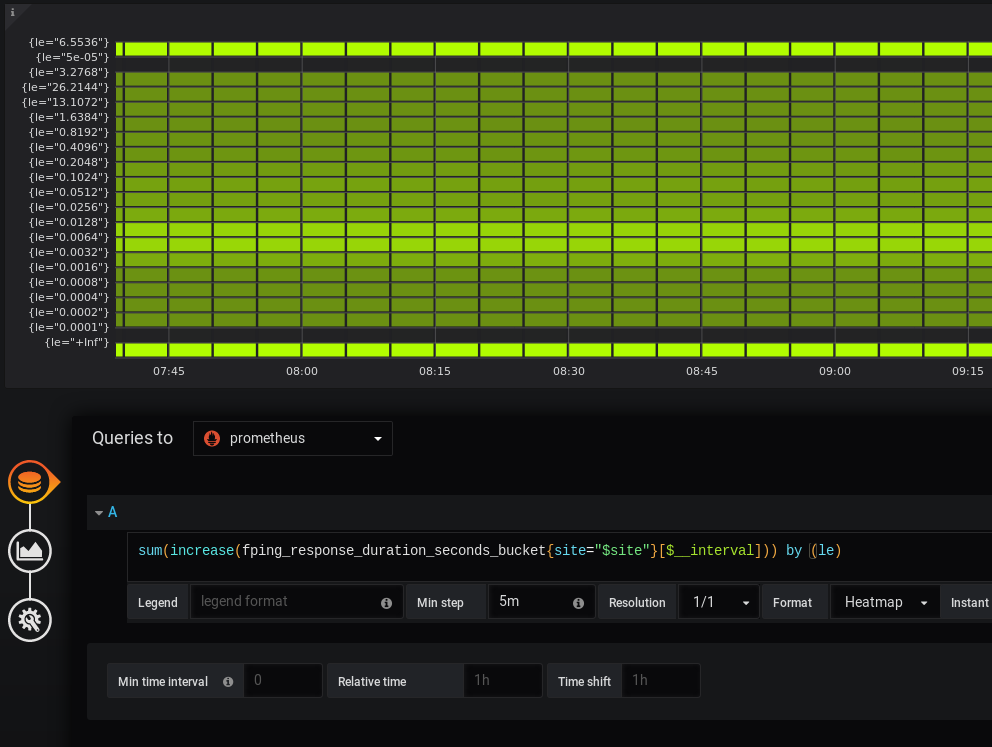Screen dimensions: 992x747
Task: Click the le="3.2768" series label
Action: pyautogui.click(x=69, y=72)
